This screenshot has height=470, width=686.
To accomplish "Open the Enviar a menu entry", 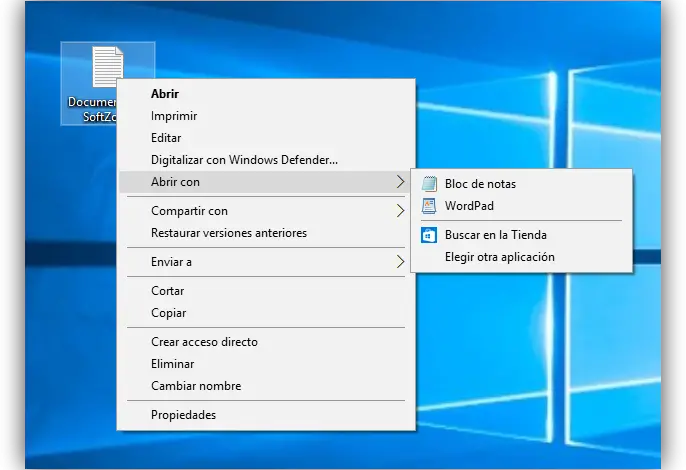I will pos(266,262).
